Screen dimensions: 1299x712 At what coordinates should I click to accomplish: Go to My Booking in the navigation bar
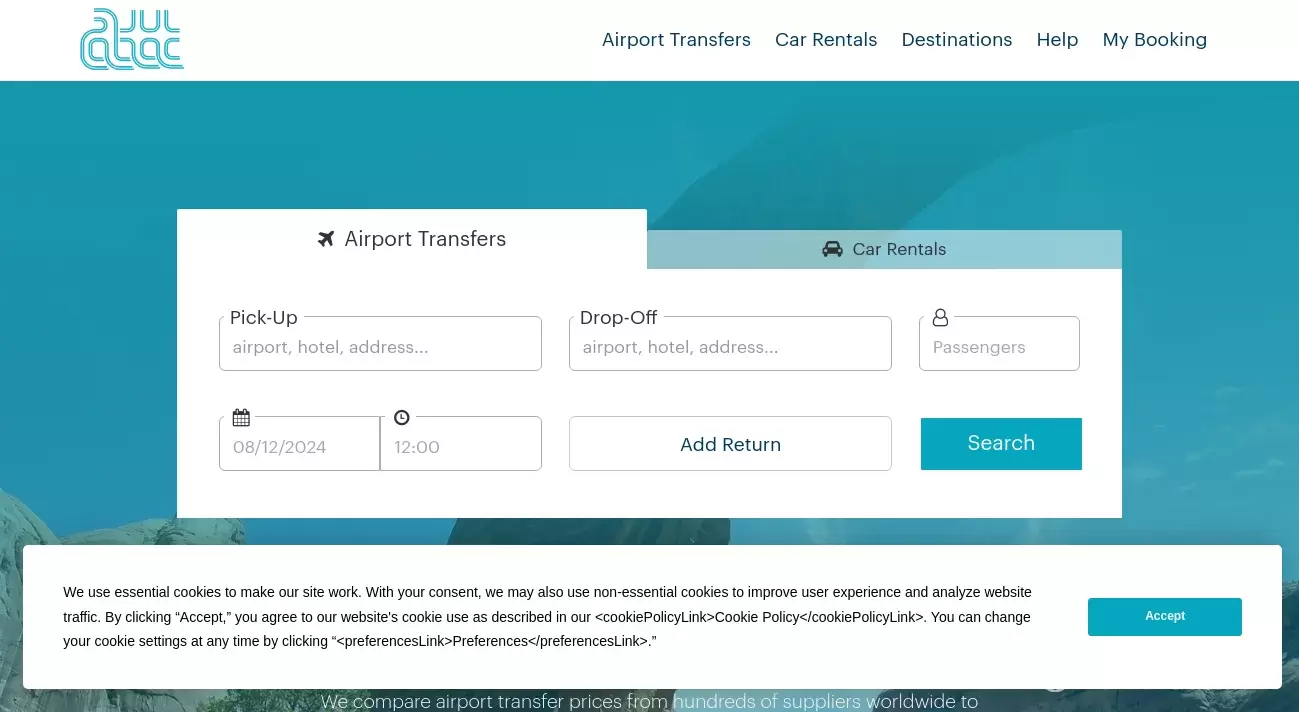point(1155,40)
